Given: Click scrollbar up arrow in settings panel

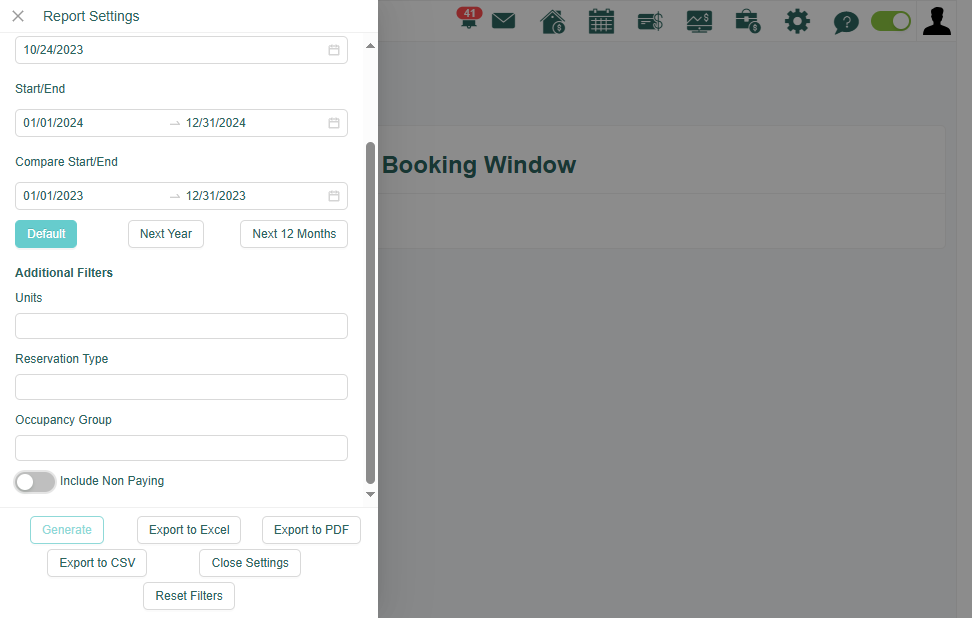Looking at the screenshot, I should (370, 46).
